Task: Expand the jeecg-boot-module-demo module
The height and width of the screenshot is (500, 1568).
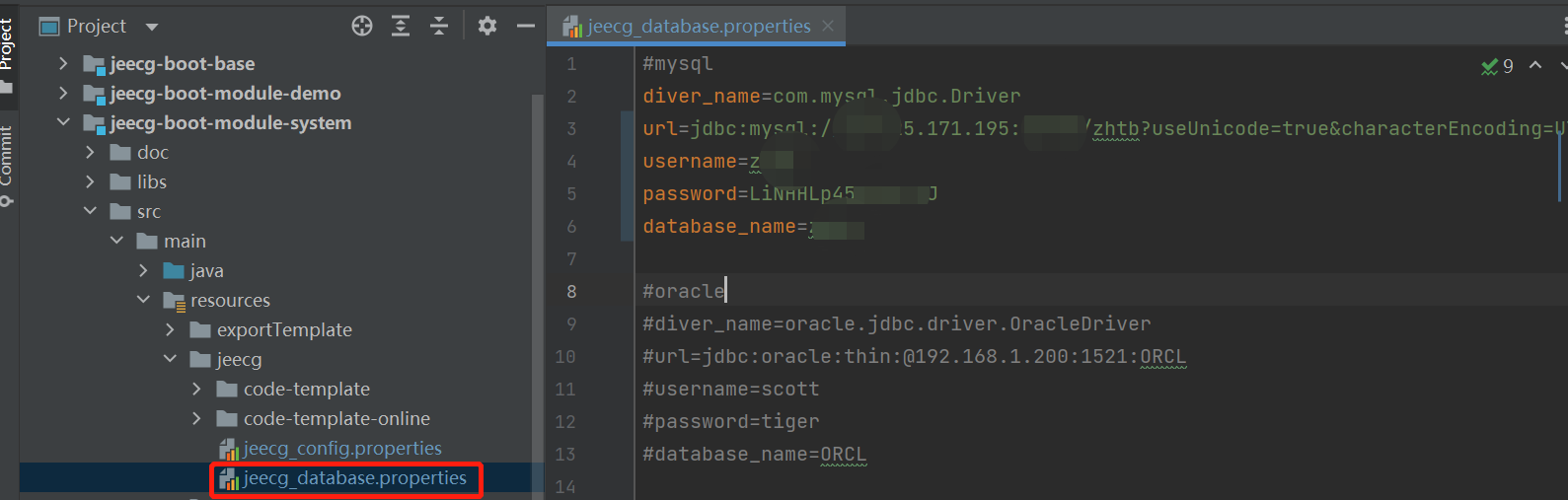Action: 63,94
